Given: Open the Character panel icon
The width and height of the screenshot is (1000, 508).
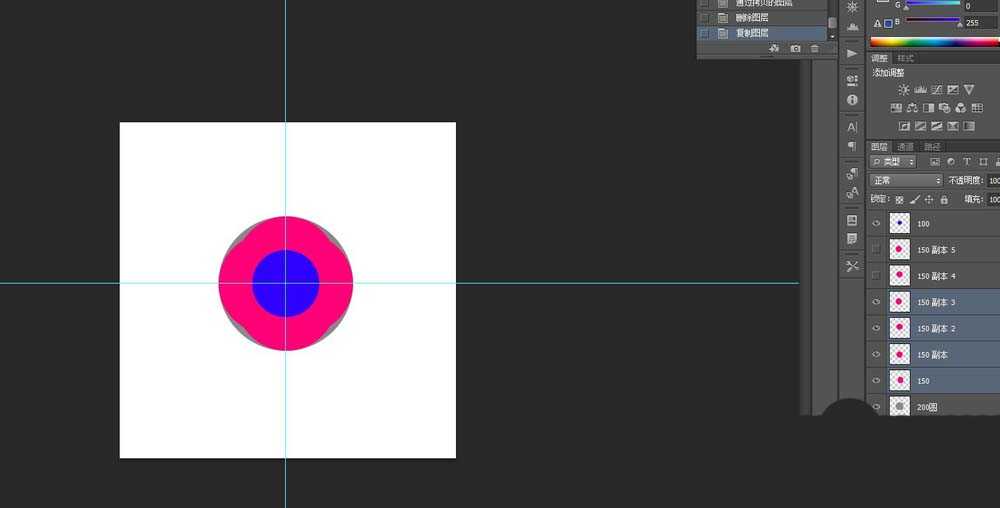Looking at the screenshot, I should [852, 127].
